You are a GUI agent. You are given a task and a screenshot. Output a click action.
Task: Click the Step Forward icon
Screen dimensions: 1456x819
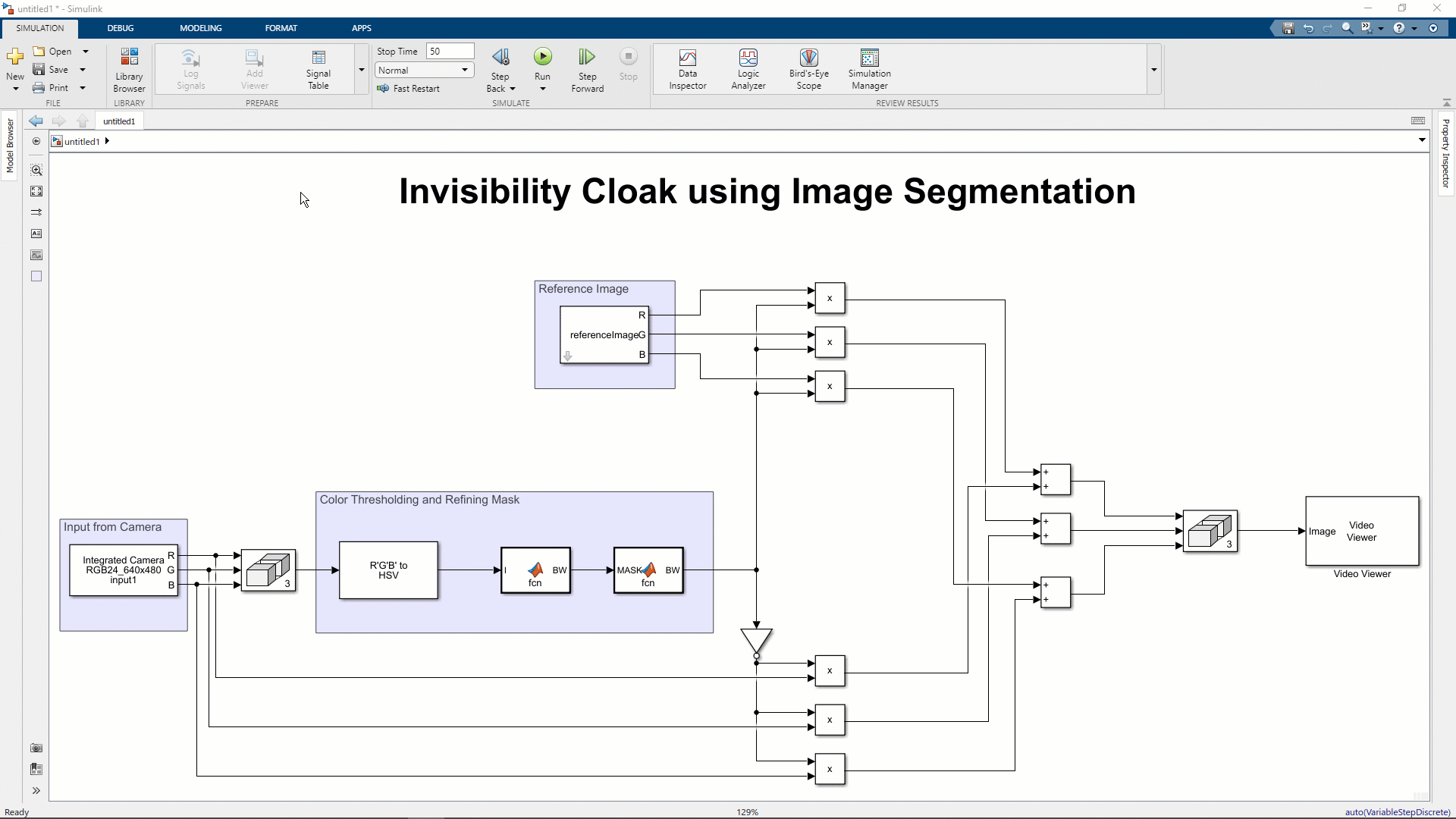click(587, 58)
